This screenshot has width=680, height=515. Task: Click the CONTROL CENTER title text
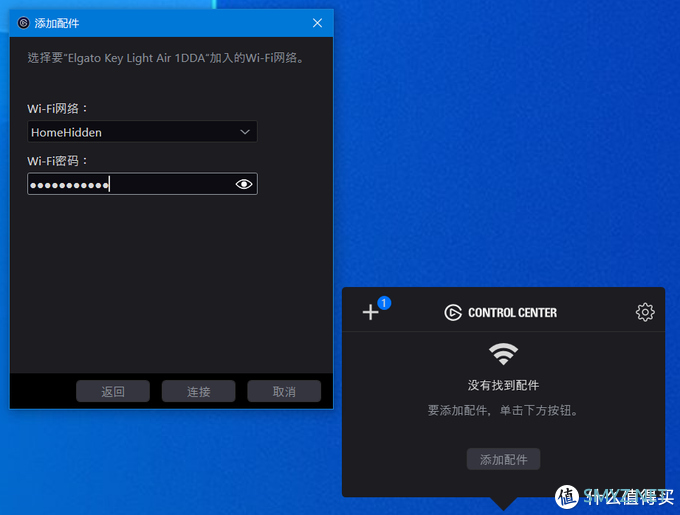(513, 313)
